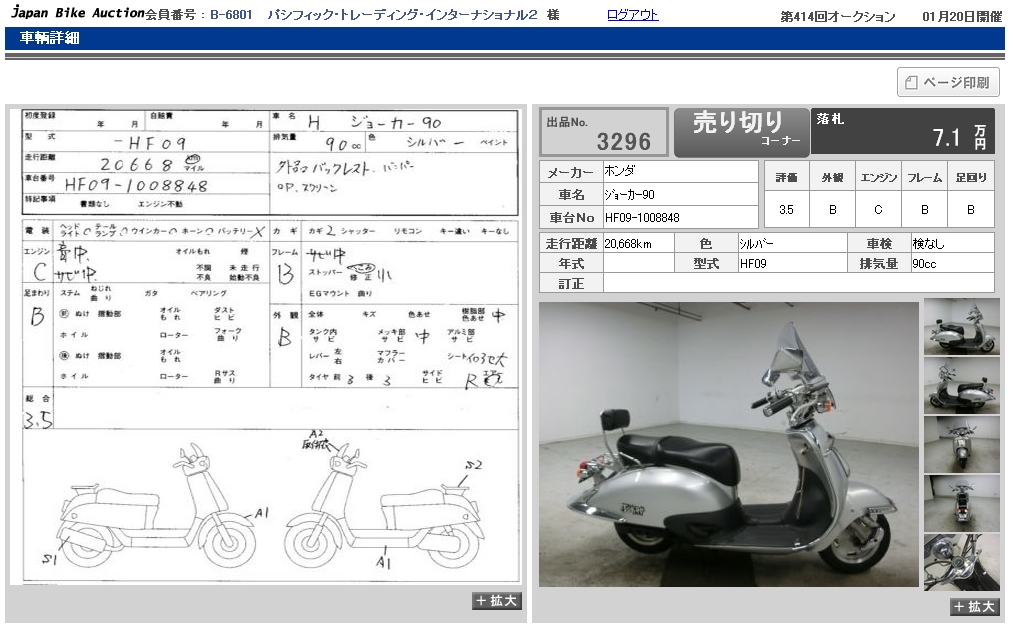Click the 01月20日開催 date text
The width and height of the screenshot is (1013, 630).
pyautogui.click(x=961, y=16)
